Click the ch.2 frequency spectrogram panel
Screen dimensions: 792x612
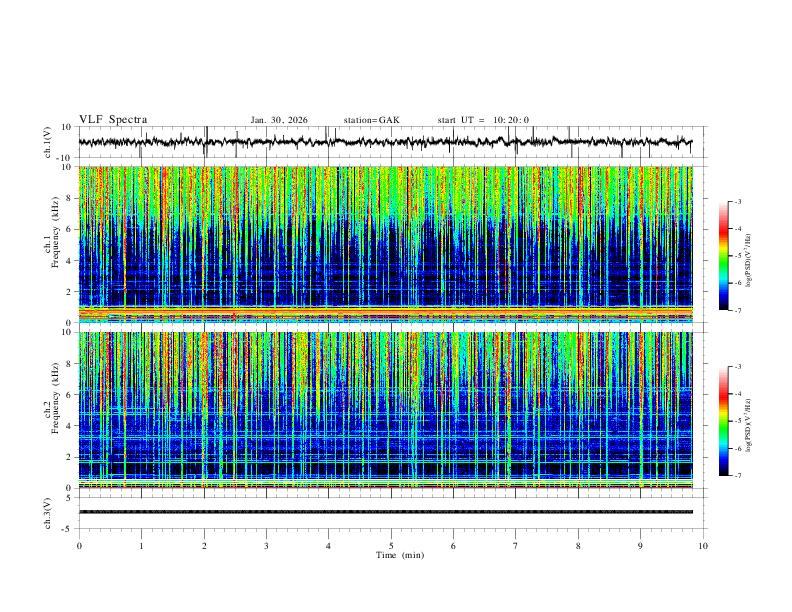tap(385, 410)
